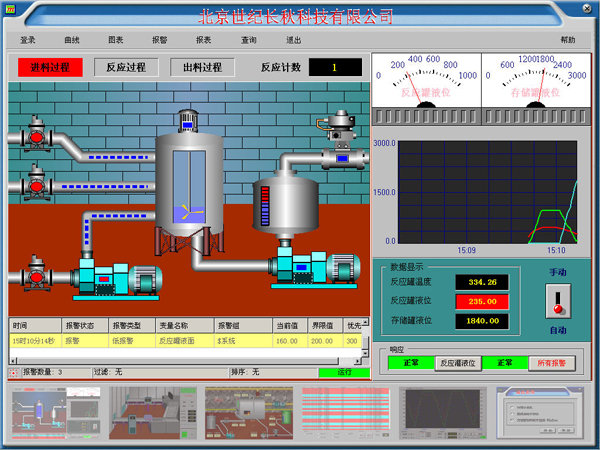Click the 反应过程 button
This screenshot has height=450, width=600.
point(126,68)
